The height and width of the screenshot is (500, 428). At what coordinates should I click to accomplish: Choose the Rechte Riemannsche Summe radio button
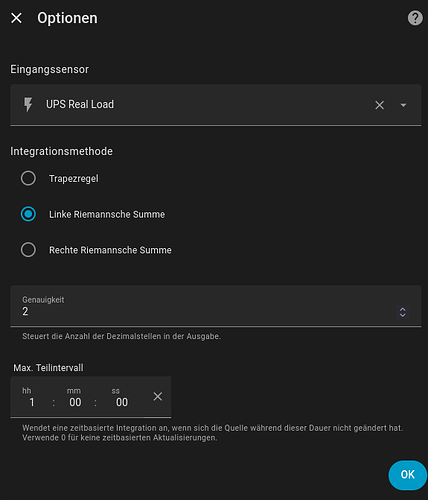coord(28,250)
